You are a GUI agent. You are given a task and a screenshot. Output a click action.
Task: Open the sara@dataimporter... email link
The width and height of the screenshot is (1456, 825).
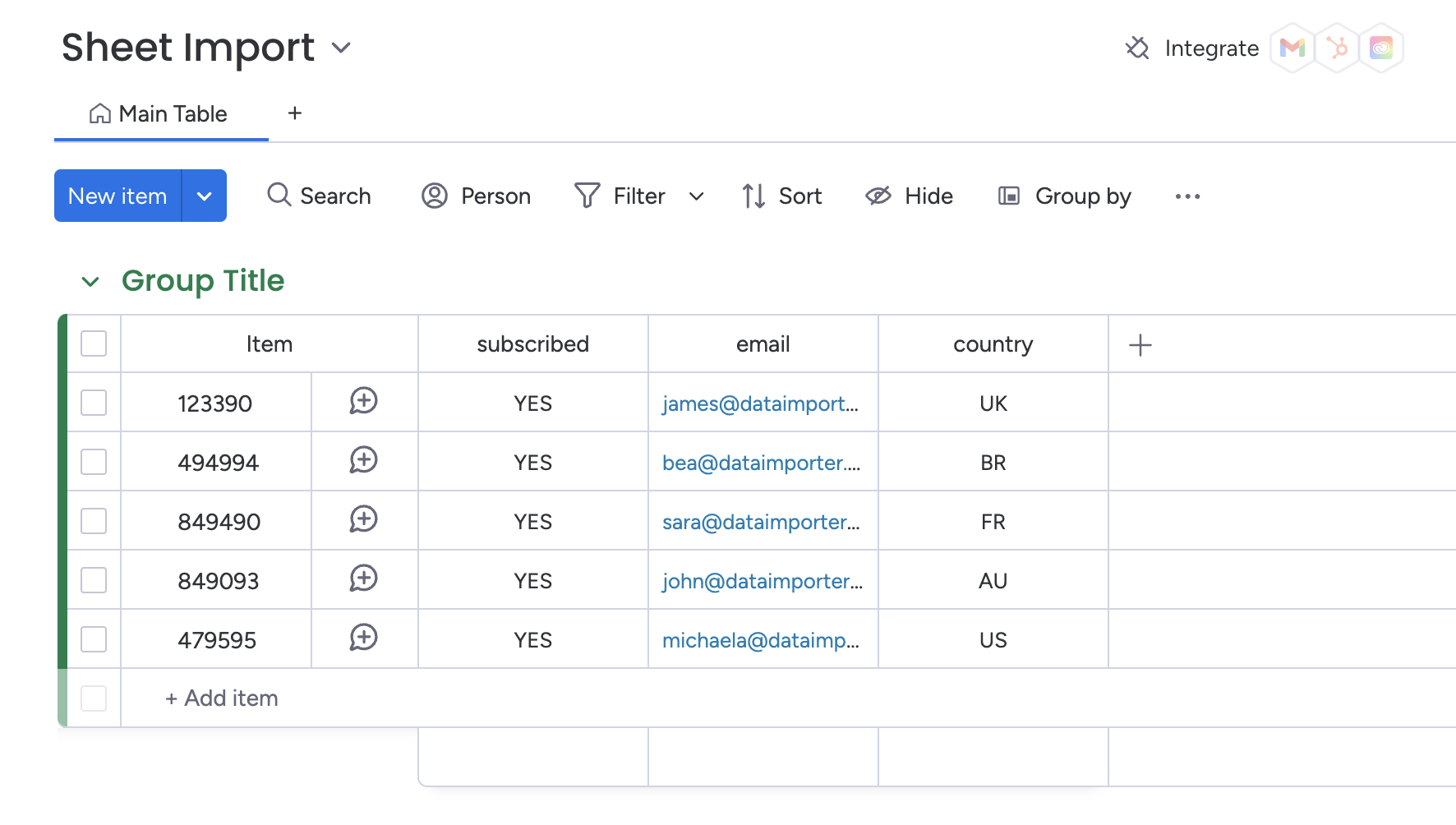click(x=761, y=522)
